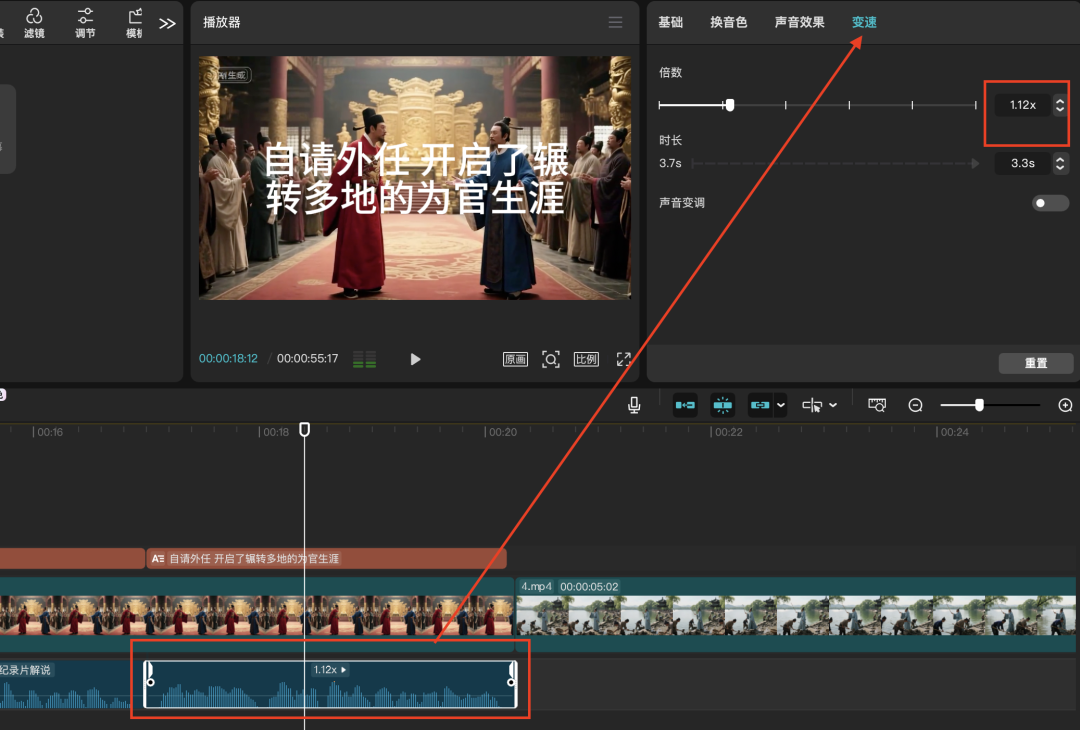
Task: Click the 原画 quality button in player
Action: click(x=515, y=359)
